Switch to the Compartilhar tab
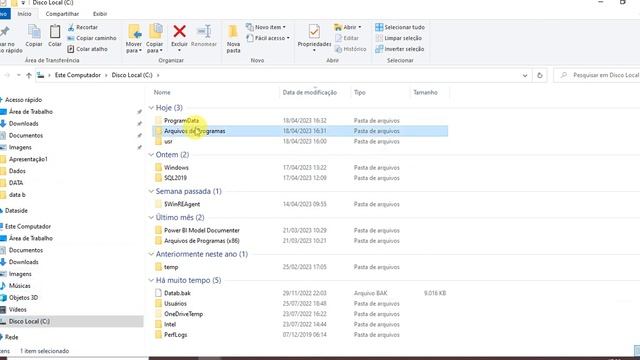This screenshot has width=640, height=360. coord(62,13)
